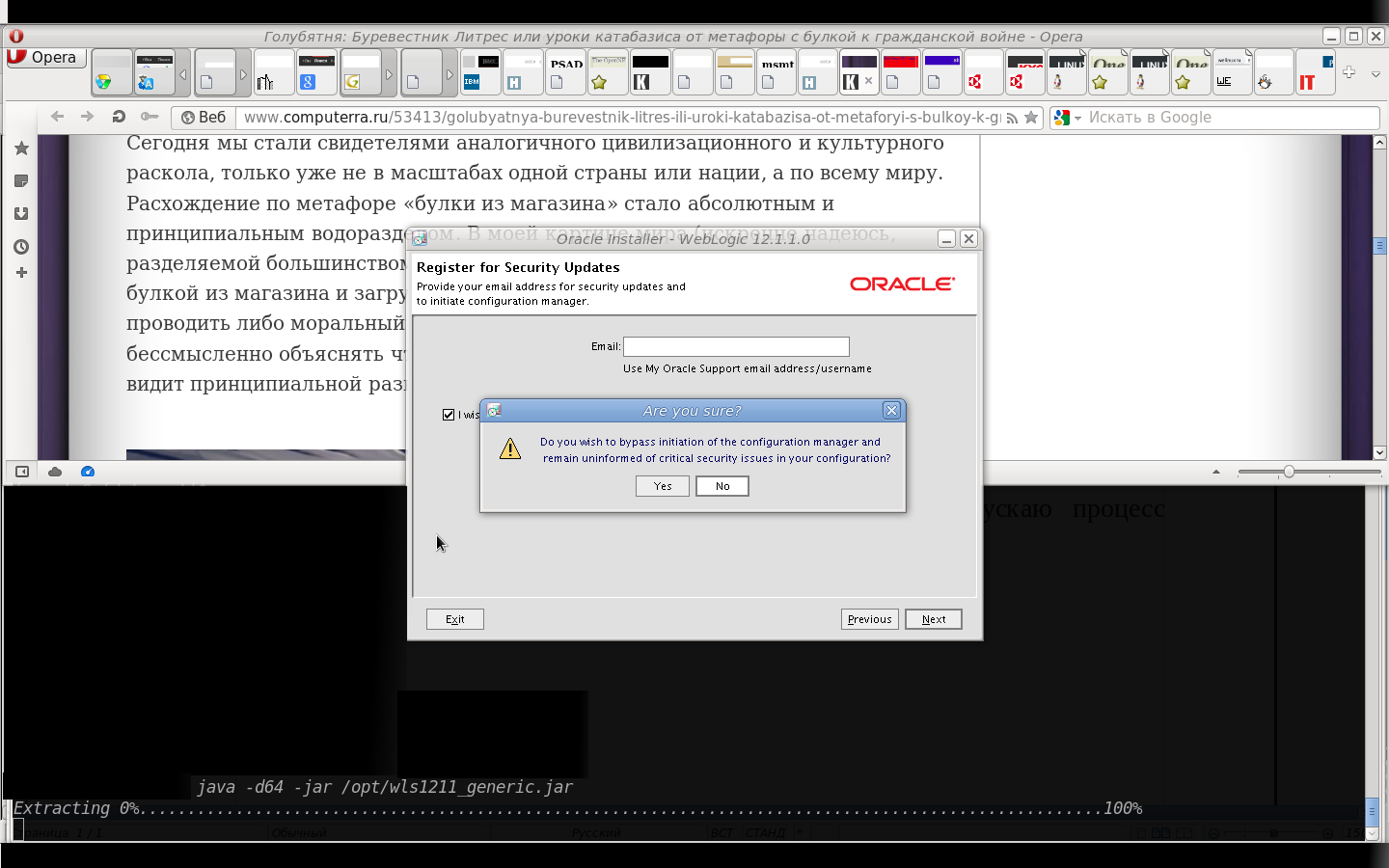Open the Google search engine dropdown
Screen dimensions: 1389x868
1067,118
